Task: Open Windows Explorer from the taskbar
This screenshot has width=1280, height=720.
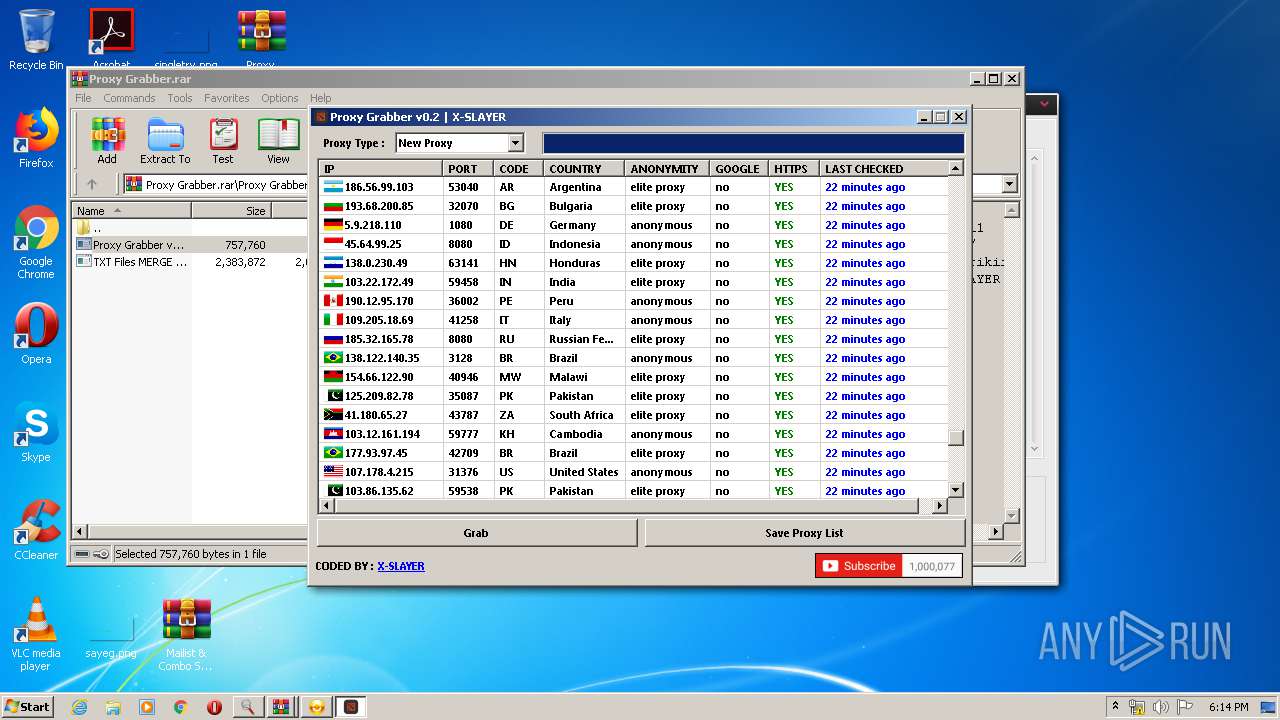Action: 113,707
